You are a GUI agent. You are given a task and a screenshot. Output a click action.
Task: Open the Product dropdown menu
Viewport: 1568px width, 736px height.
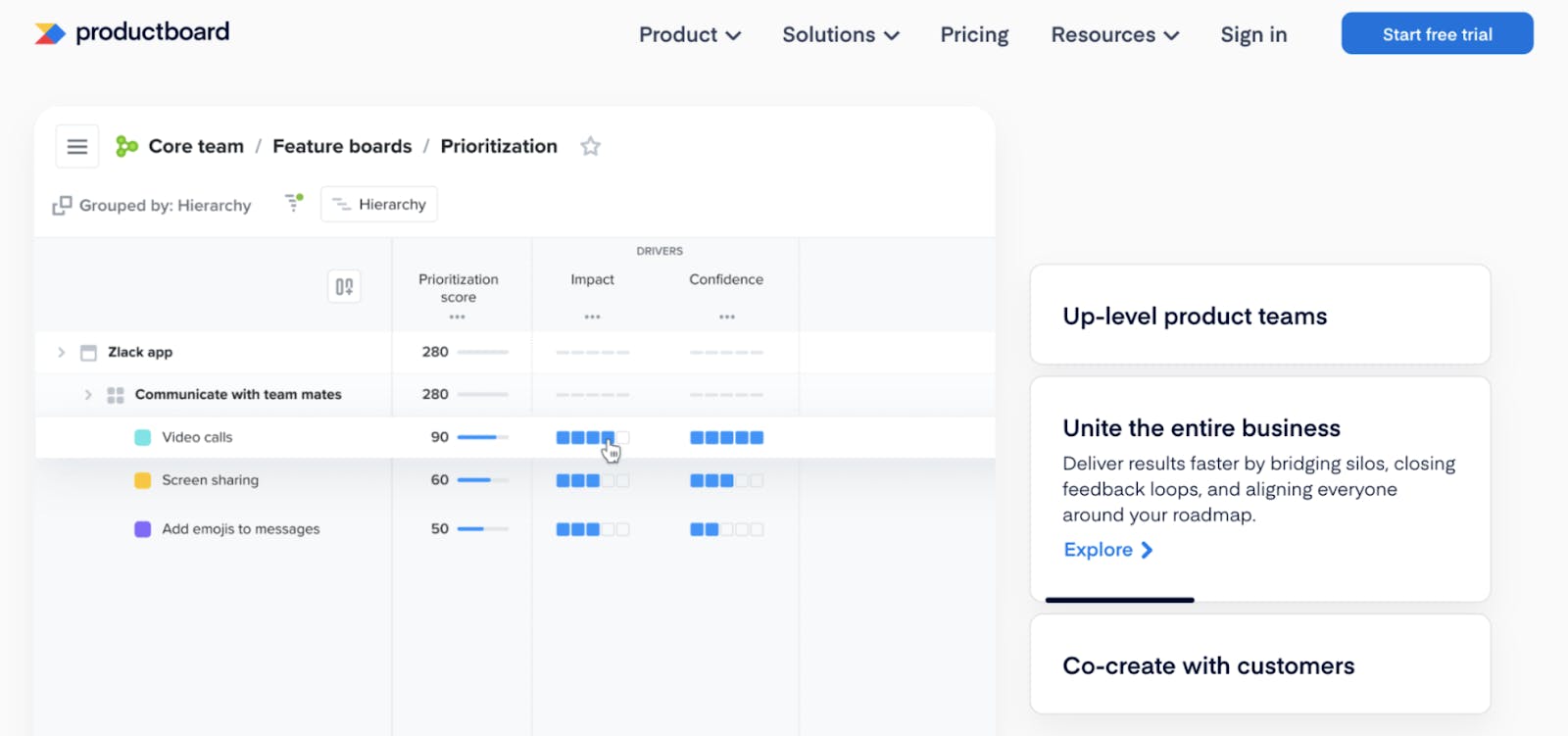click(x=690, y=34)
